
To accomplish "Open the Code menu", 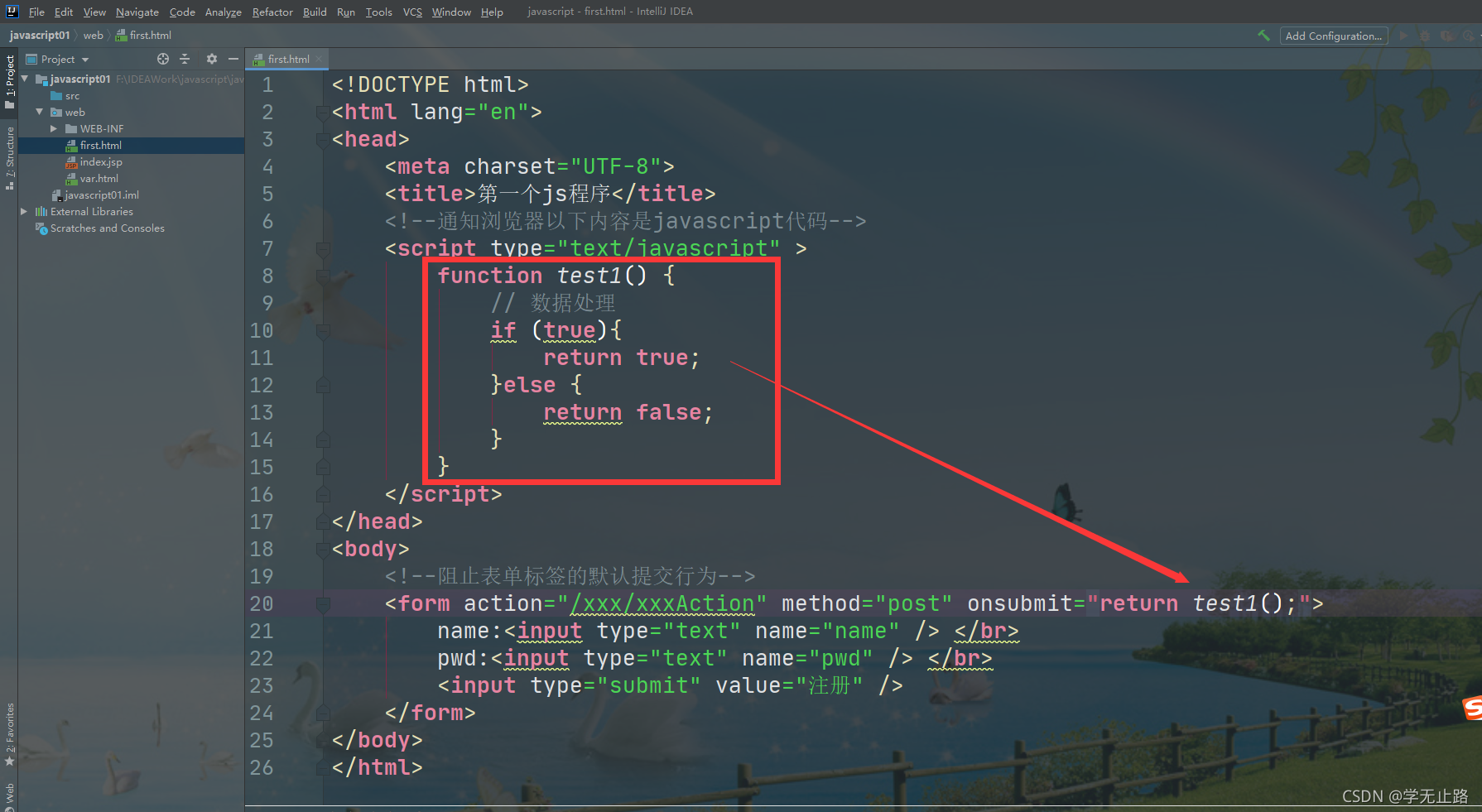I will [x=182, y=12].
